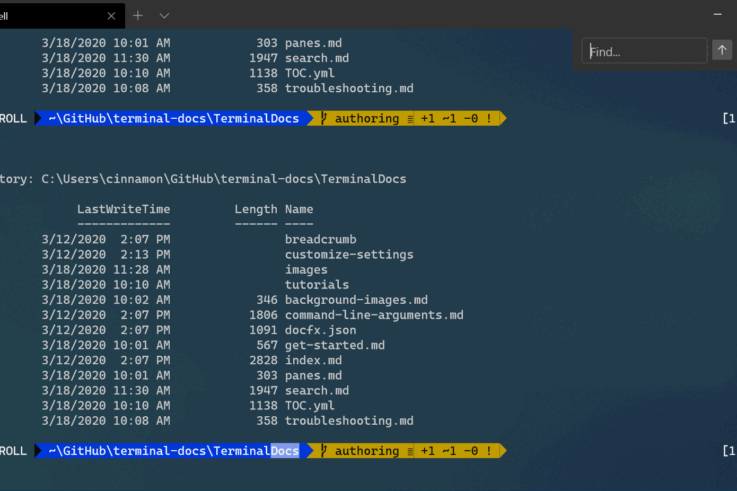Viewport: 737px width, 491px height.
Task: Click 'TOC.yml' in the lower listing
Action: [x=310, y=405]
